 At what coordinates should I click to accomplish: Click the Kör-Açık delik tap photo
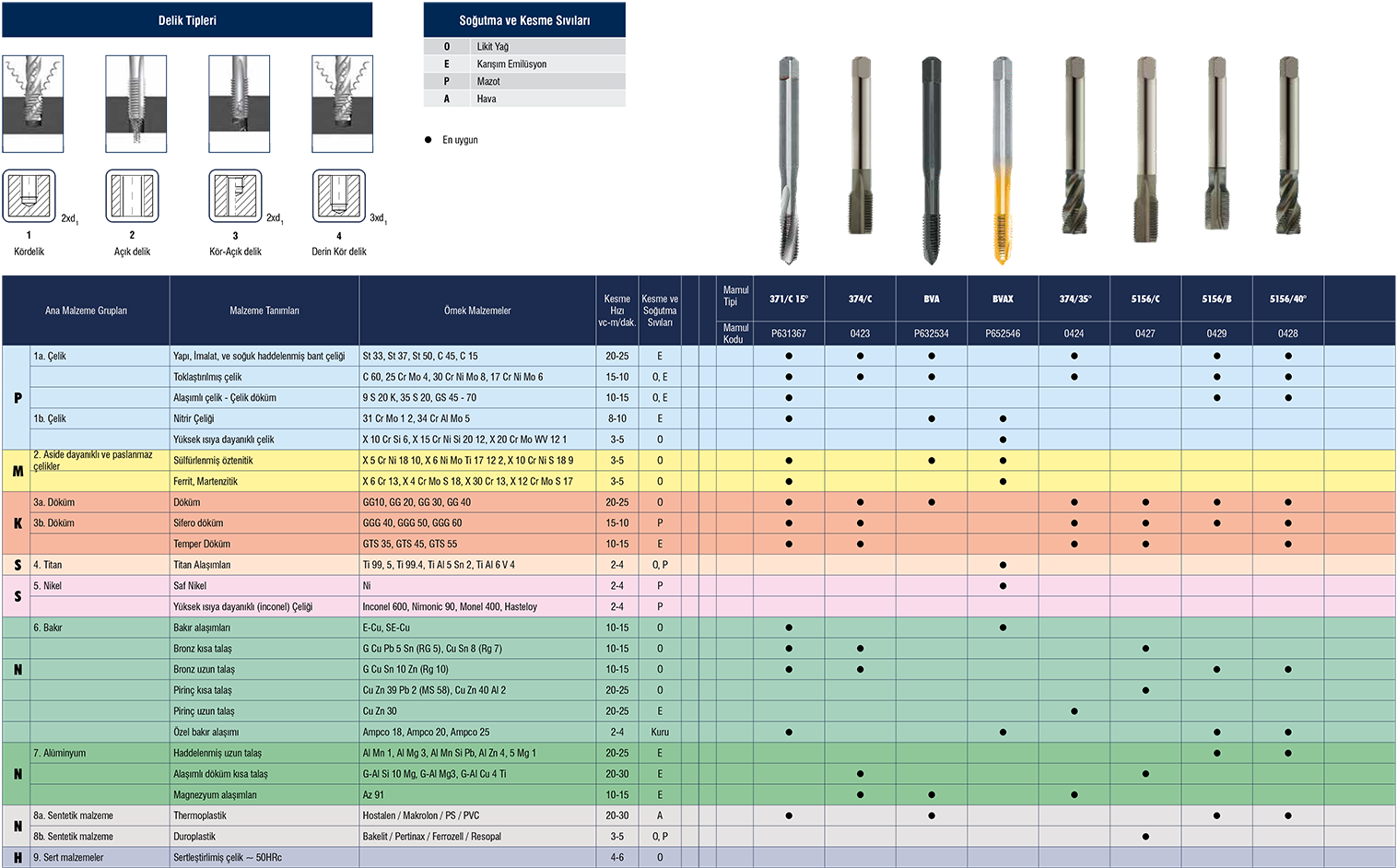click(x=240, y=103)
